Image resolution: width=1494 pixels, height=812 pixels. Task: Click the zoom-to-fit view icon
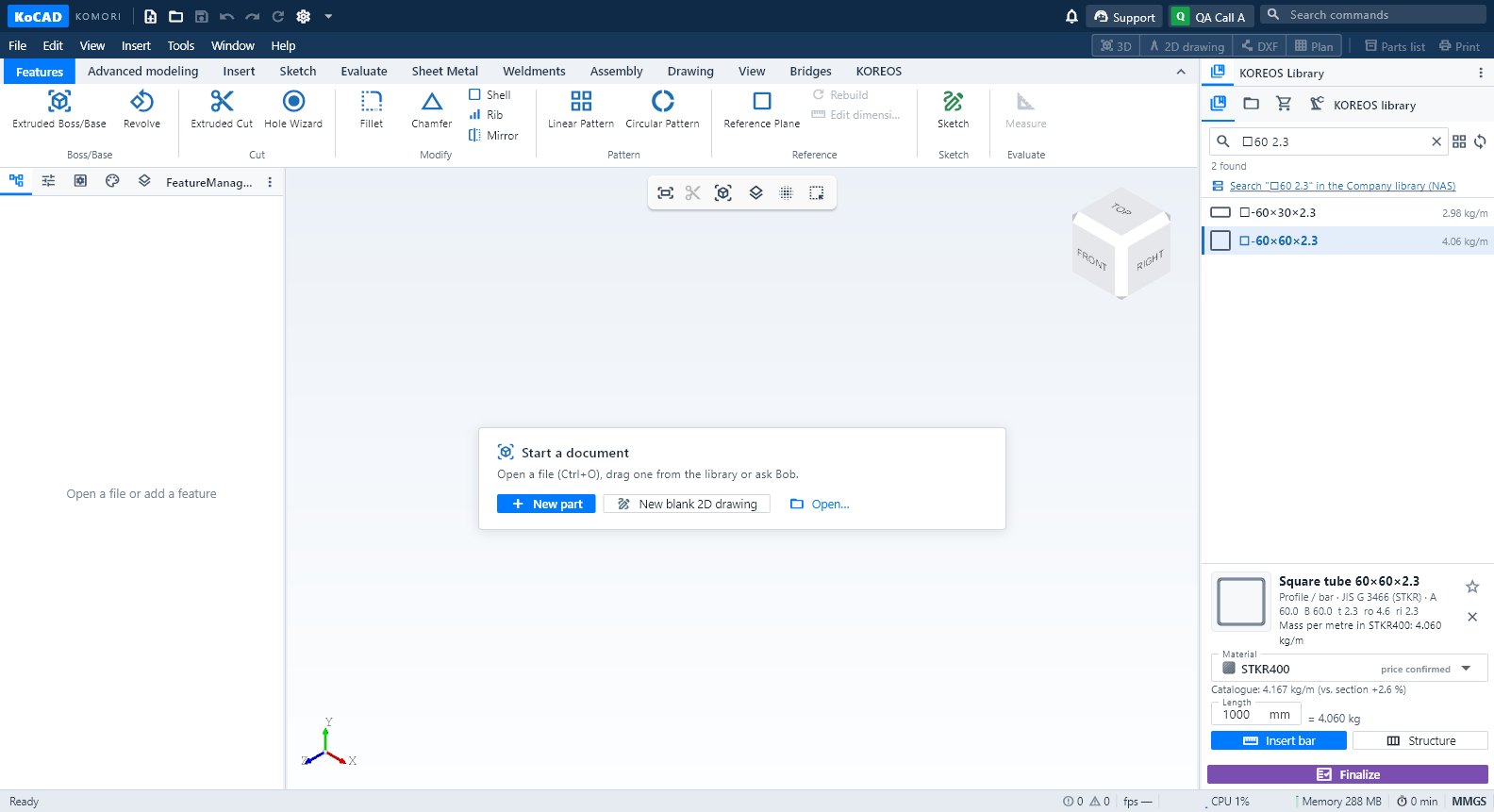666,192
